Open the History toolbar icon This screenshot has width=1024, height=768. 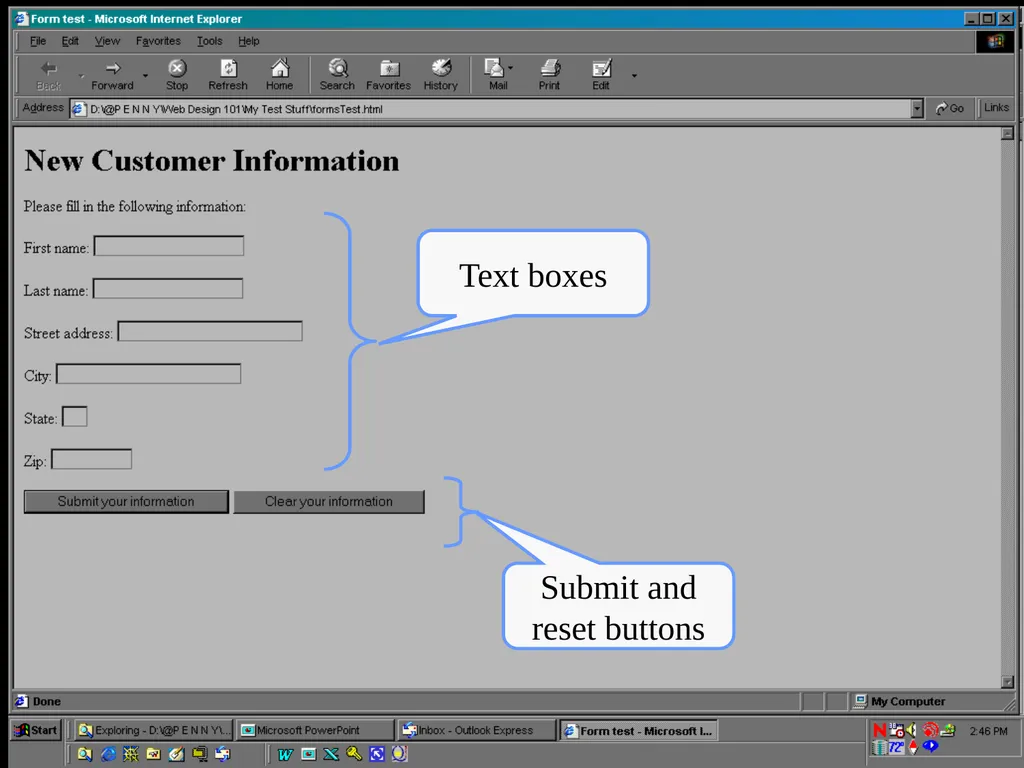click(441, 68)
